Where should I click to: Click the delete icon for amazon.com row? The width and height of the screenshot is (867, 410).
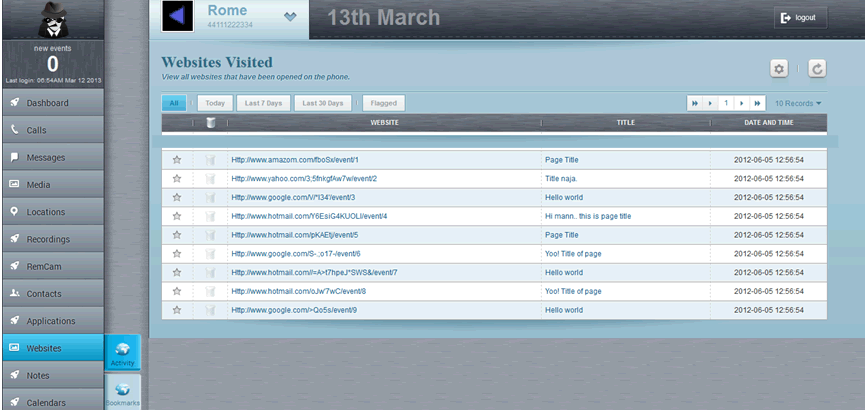pos(210,160)
